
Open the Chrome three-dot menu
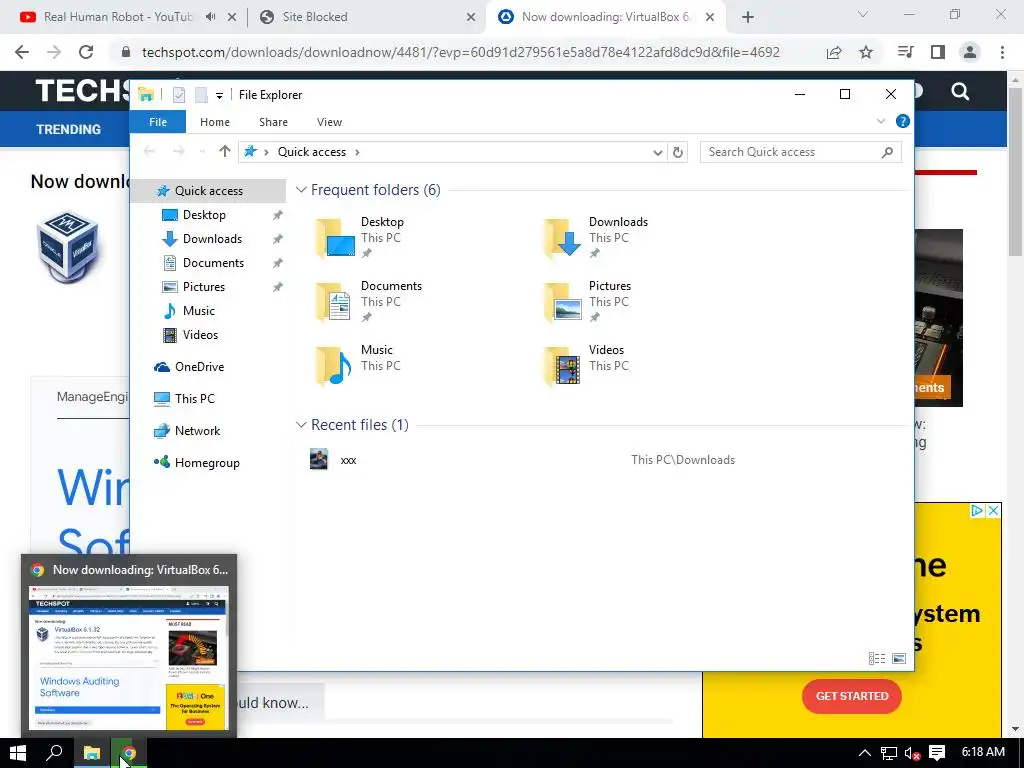tap(1002, 52)
